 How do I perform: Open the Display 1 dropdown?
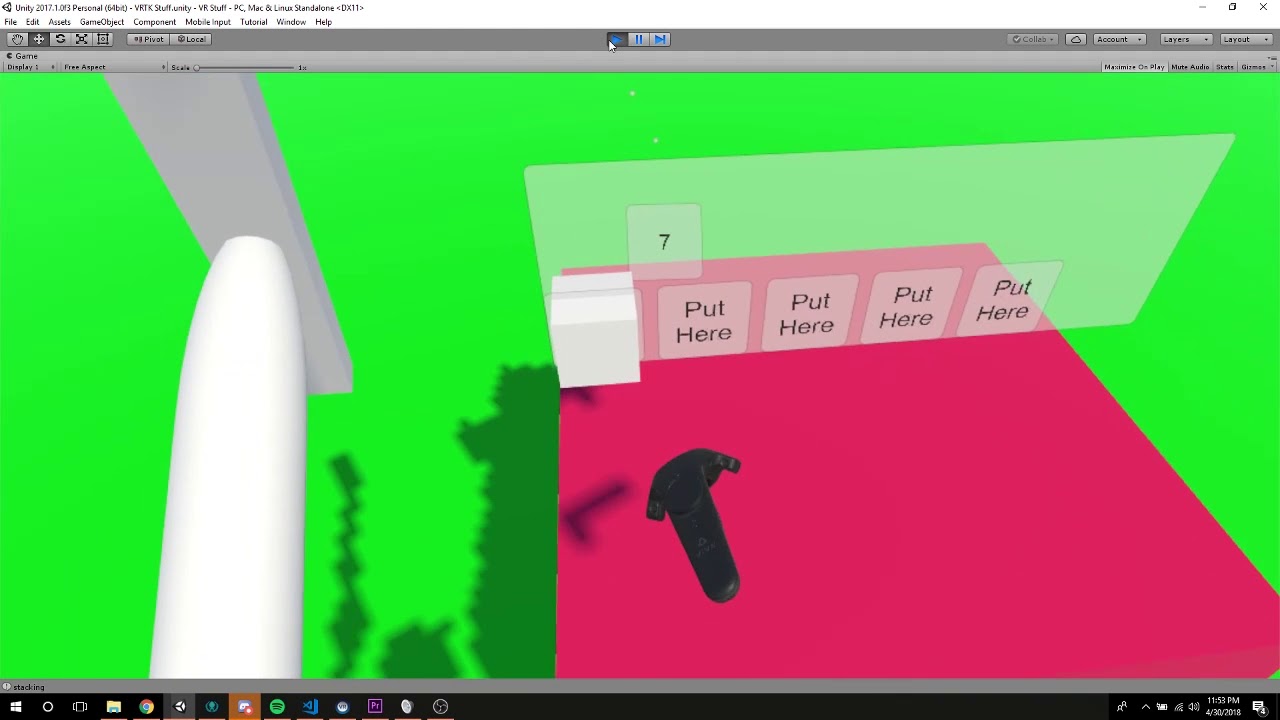[31, 67]
